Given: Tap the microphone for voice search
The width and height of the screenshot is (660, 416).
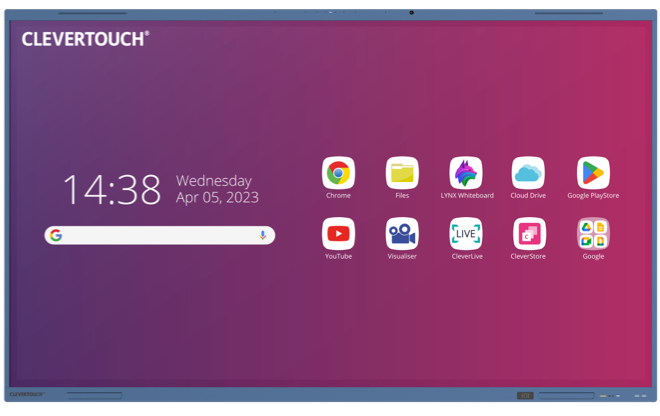Looking at the screenshot, I should (x=263, y=235).
